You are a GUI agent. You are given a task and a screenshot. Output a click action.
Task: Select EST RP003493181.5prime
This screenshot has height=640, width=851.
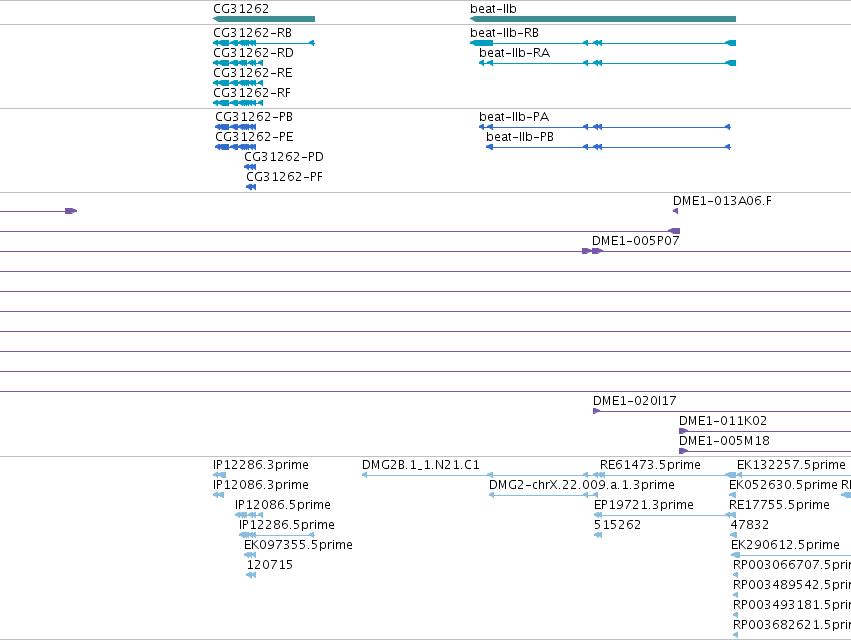[x=792, y=605]
